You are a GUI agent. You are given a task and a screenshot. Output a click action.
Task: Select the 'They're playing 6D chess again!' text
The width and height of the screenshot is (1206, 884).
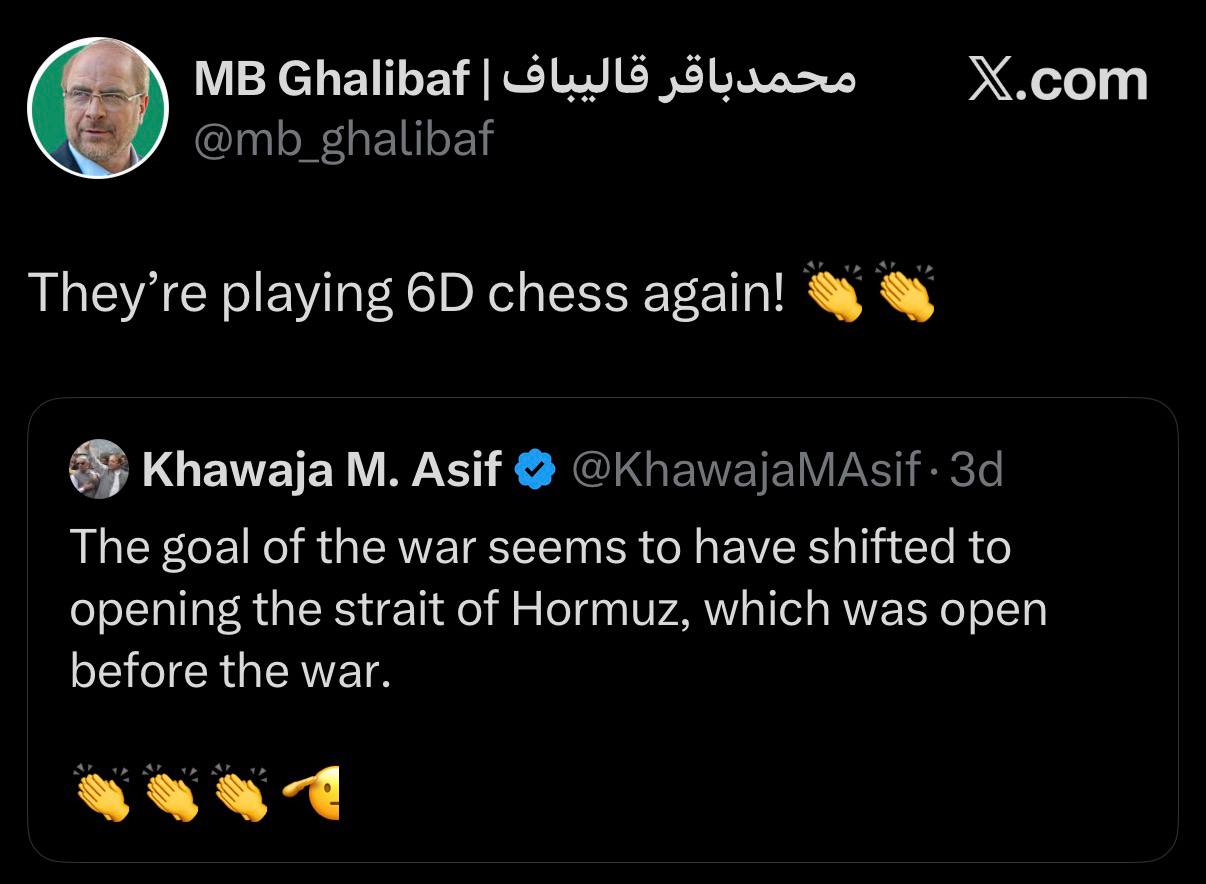pyautogui.click(x=408, y=293)
